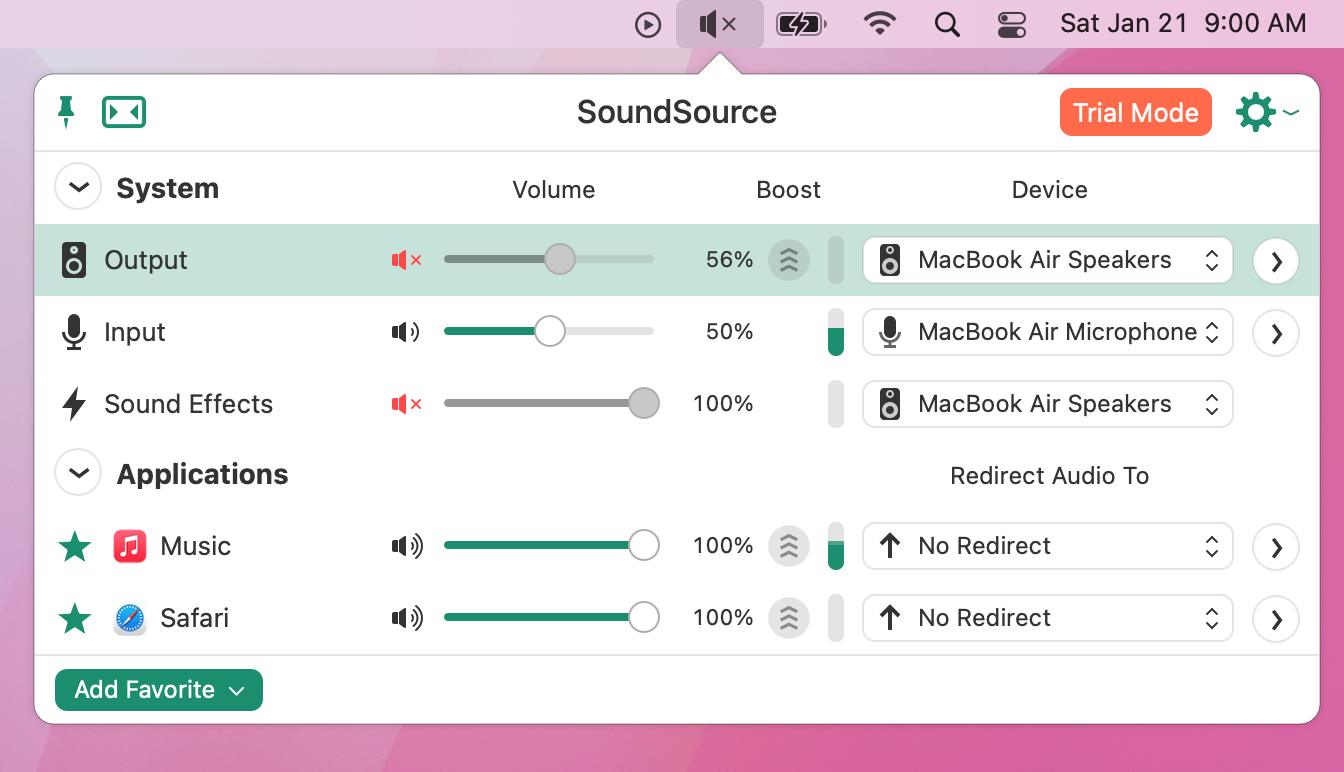Open the Add Favorite menu
The image size is (1344, 772).
(159, 690)
